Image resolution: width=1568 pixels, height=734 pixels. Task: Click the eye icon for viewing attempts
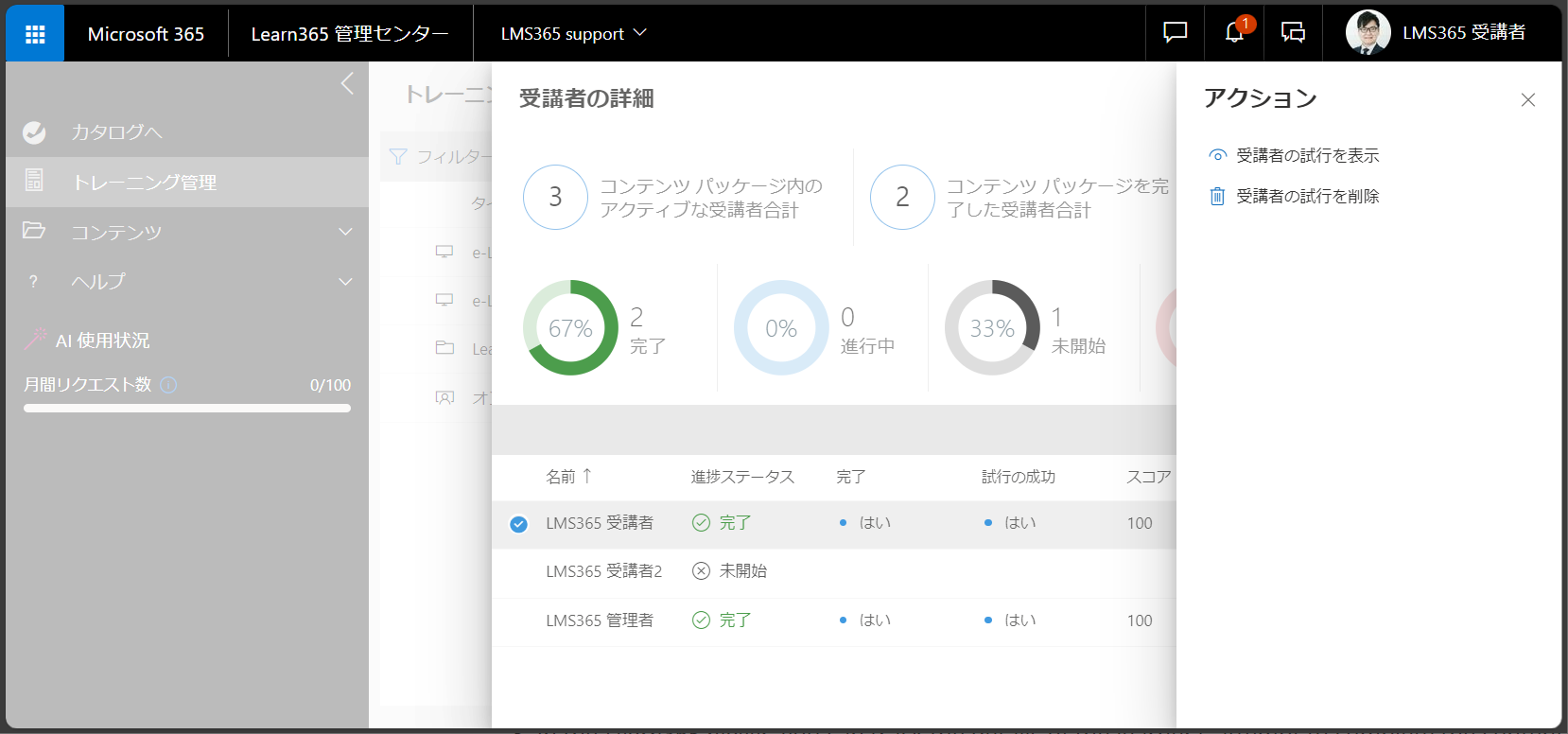[x=1218, y=155]
